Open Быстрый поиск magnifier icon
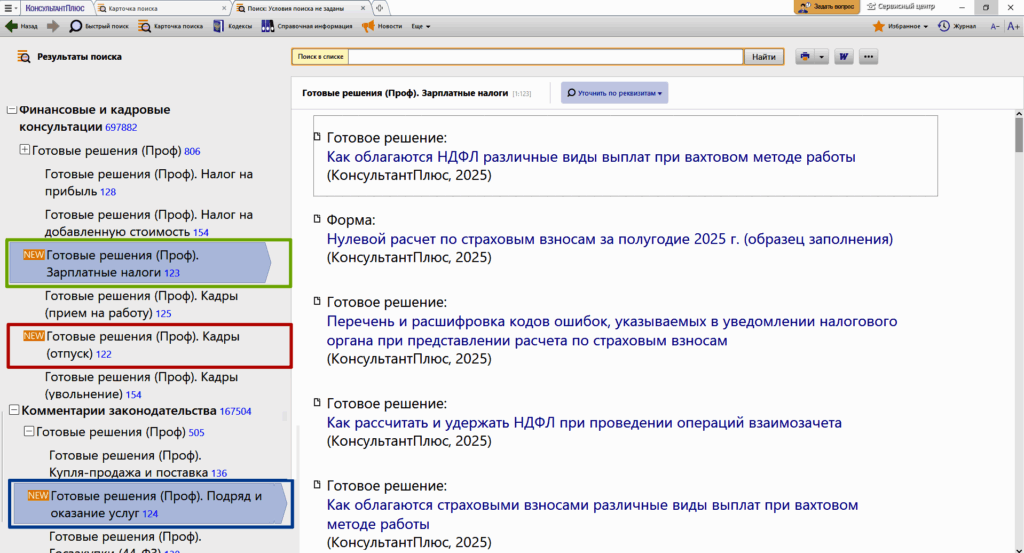The width and height of the screenshot is (1024, 553). point(75,26)
